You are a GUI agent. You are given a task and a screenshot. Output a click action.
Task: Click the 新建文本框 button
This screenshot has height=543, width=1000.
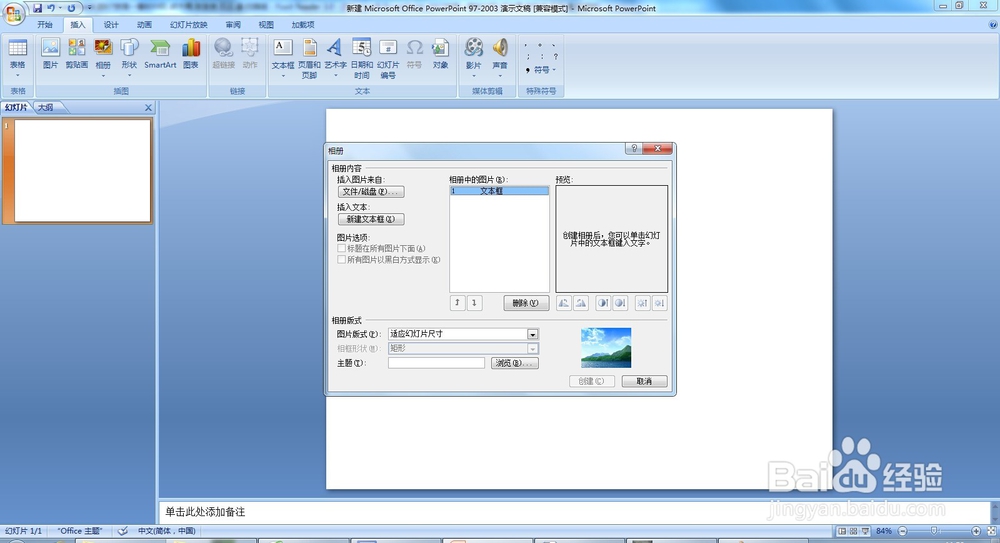click(x=371, y=219)
